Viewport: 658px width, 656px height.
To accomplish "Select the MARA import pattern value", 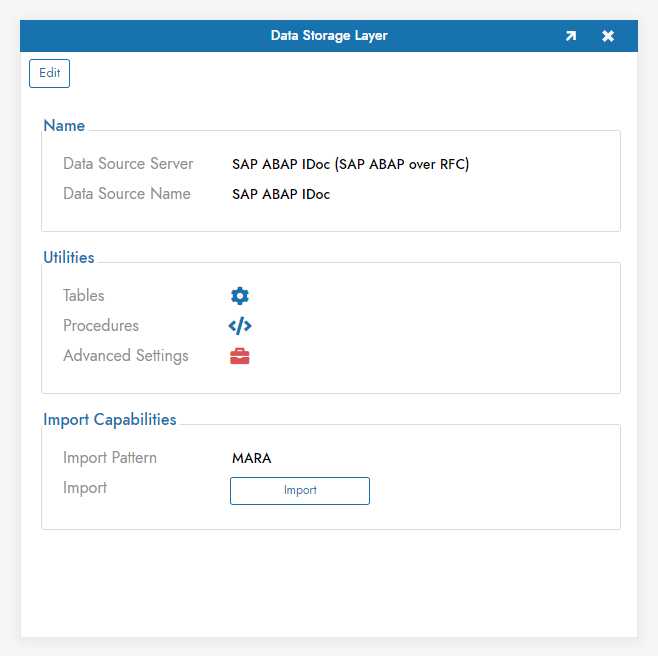I will (x=252, y=458).
